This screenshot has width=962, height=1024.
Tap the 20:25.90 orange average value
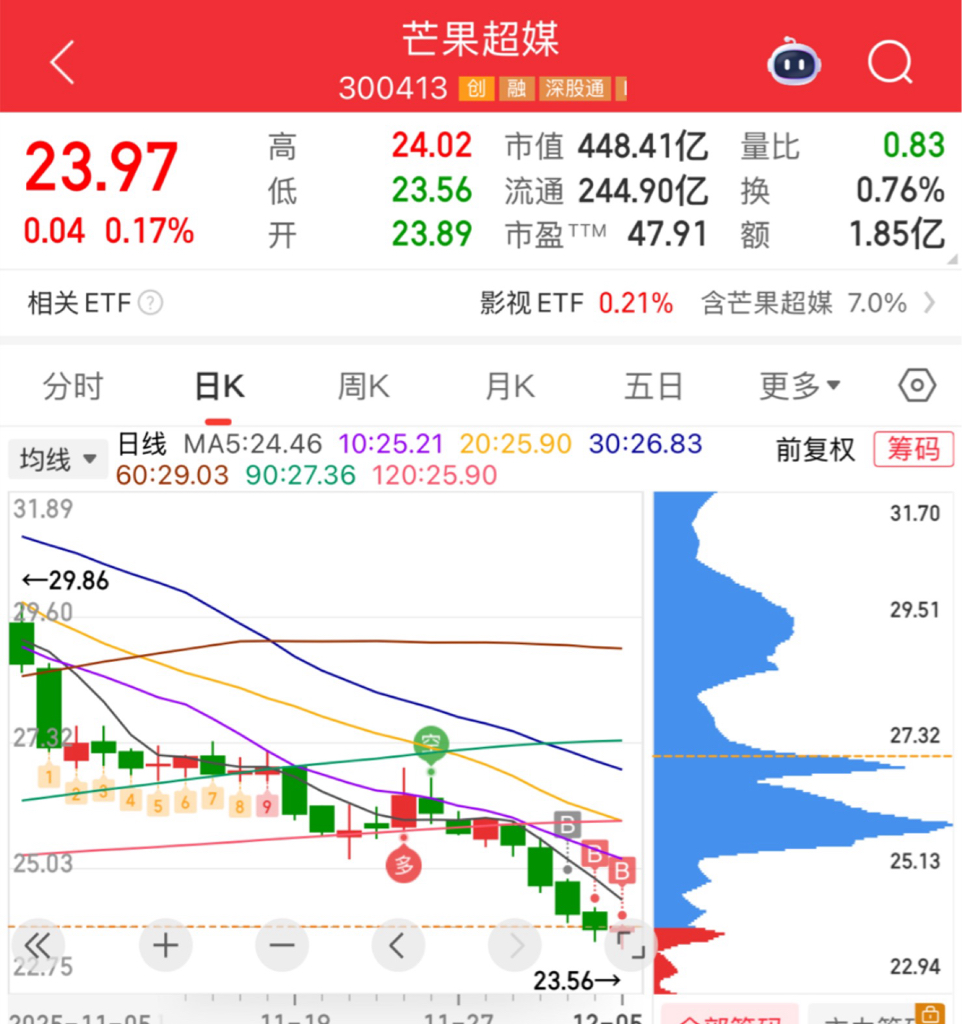tap(515, 444)
